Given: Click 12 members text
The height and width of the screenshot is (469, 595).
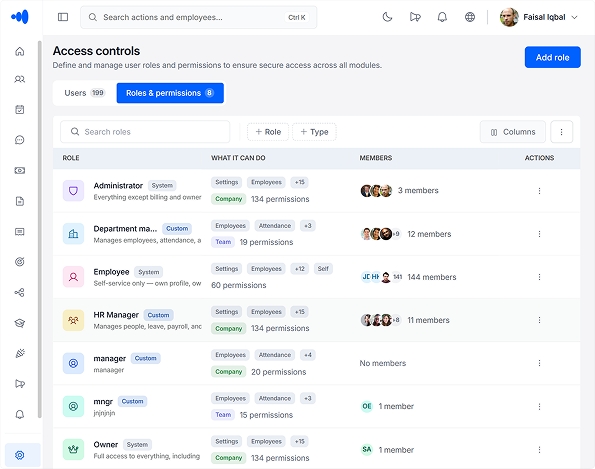Looking at the screenshot, I should 429,234.
